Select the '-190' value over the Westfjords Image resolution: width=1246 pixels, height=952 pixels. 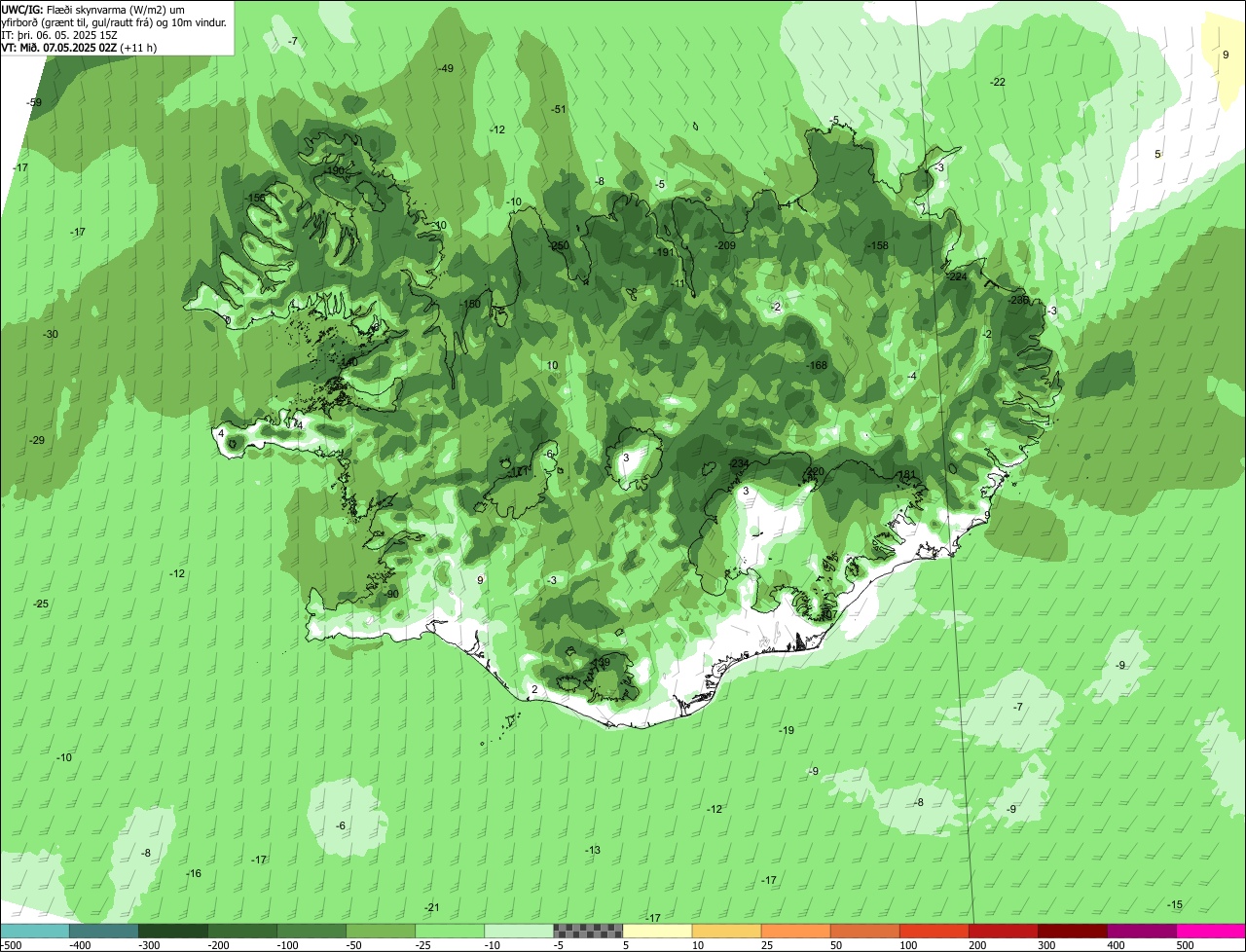point(336,171)
